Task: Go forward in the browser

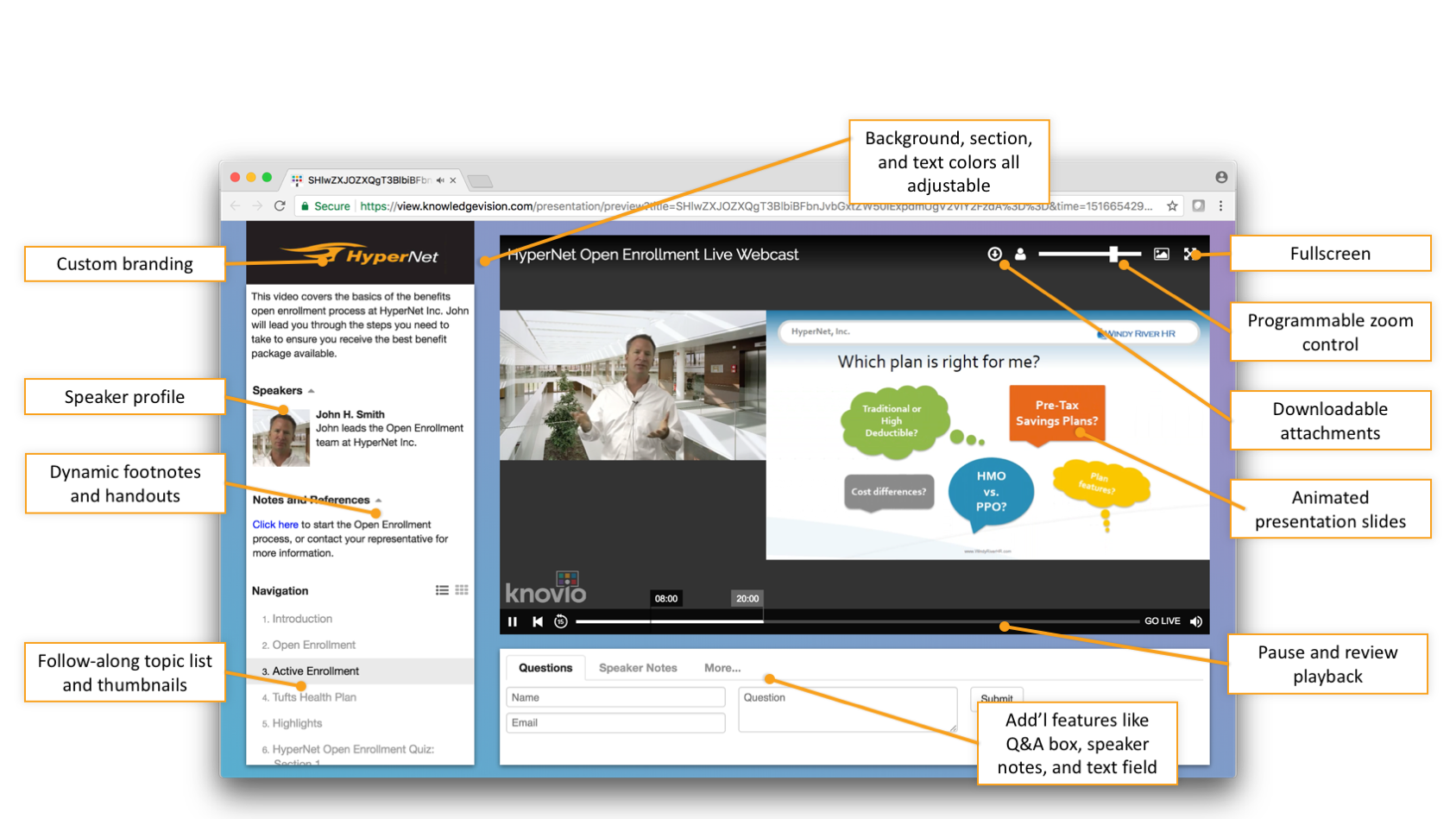Action: (x=257, y=206)
